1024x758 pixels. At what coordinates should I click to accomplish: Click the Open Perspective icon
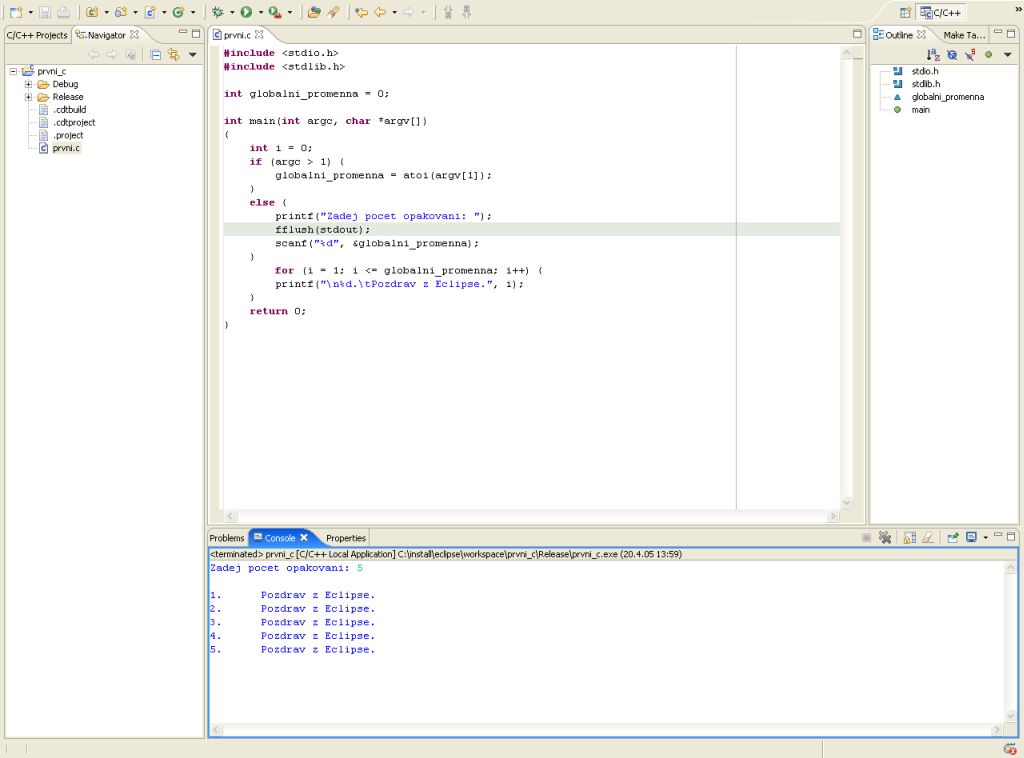(x=905, y=12)
